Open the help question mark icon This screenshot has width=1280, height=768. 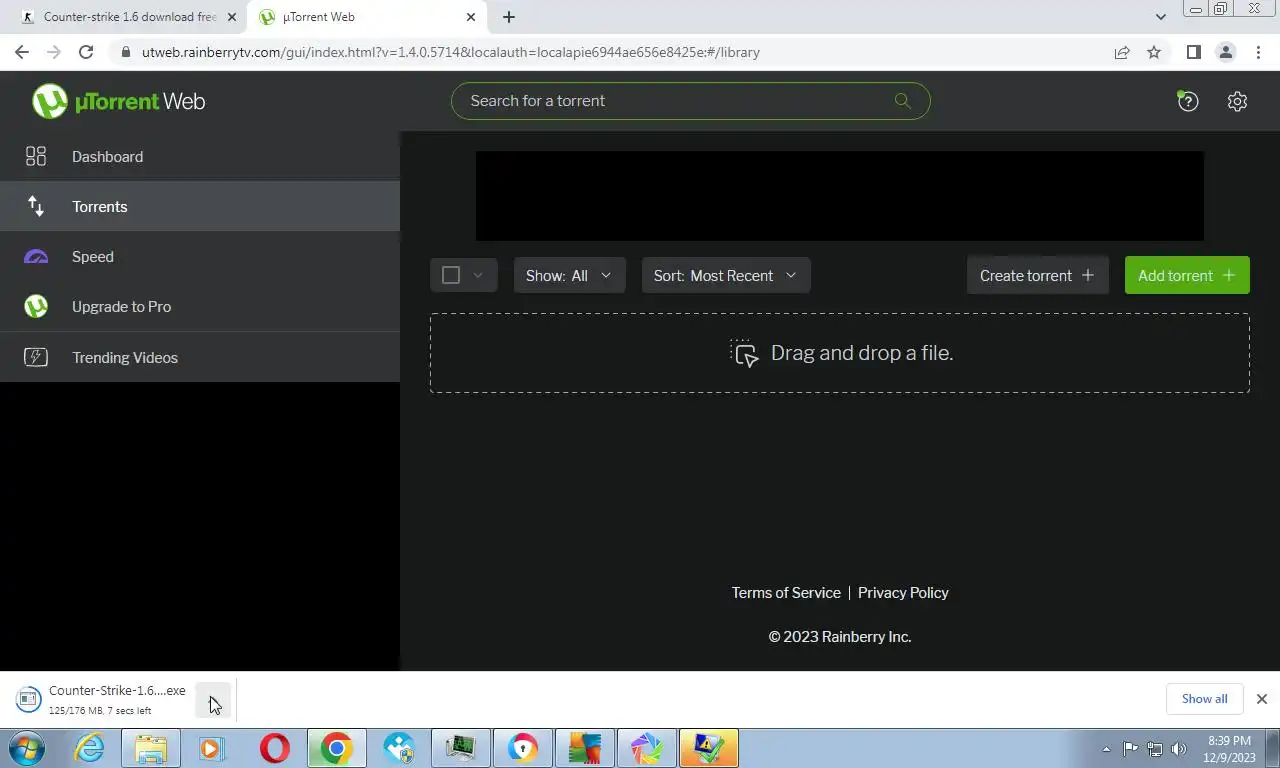coord(1187,101)
